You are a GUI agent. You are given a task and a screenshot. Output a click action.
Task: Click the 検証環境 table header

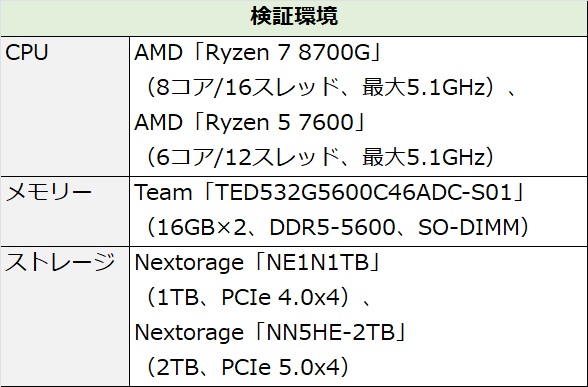(x=294, y=17)
